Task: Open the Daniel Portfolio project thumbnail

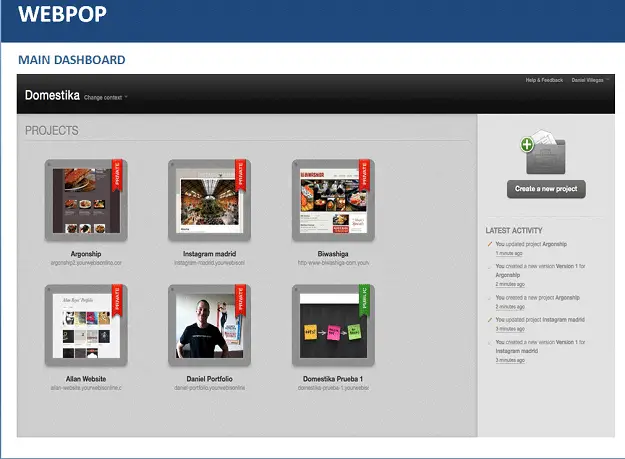Action: pos(209,325)
